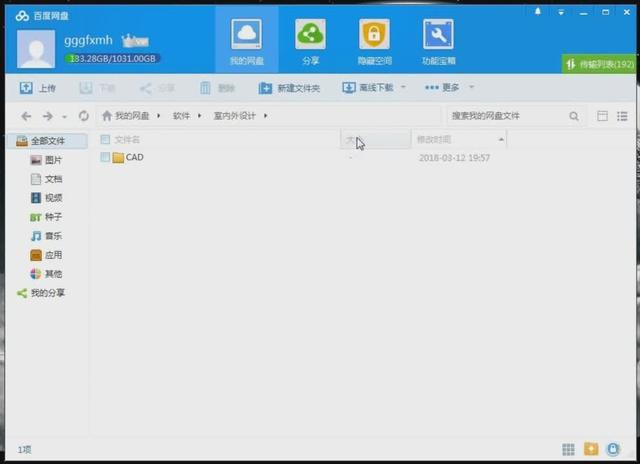This screenshot has height=464, width=640.
Task: Click the blue lock icon at bottom
Action: coord(613,449)
